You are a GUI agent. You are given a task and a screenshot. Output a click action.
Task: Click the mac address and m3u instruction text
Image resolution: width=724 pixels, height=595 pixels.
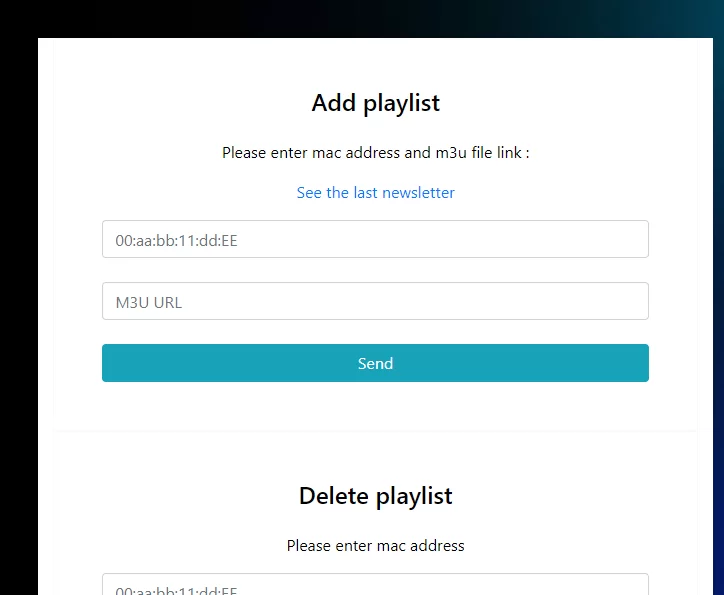tap(375, 152)
